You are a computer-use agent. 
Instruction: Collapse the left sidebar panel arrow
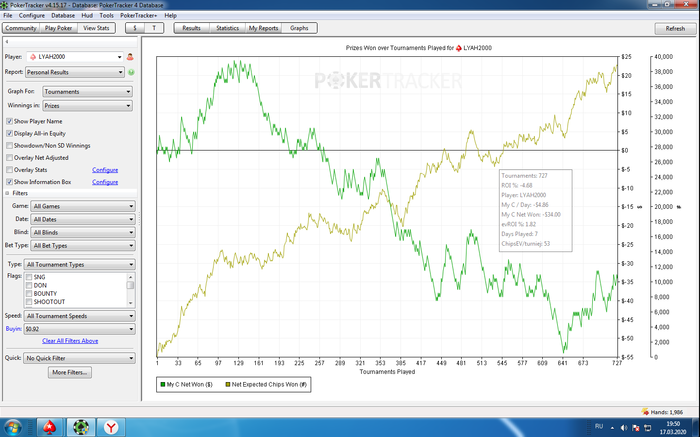(7, 42)
